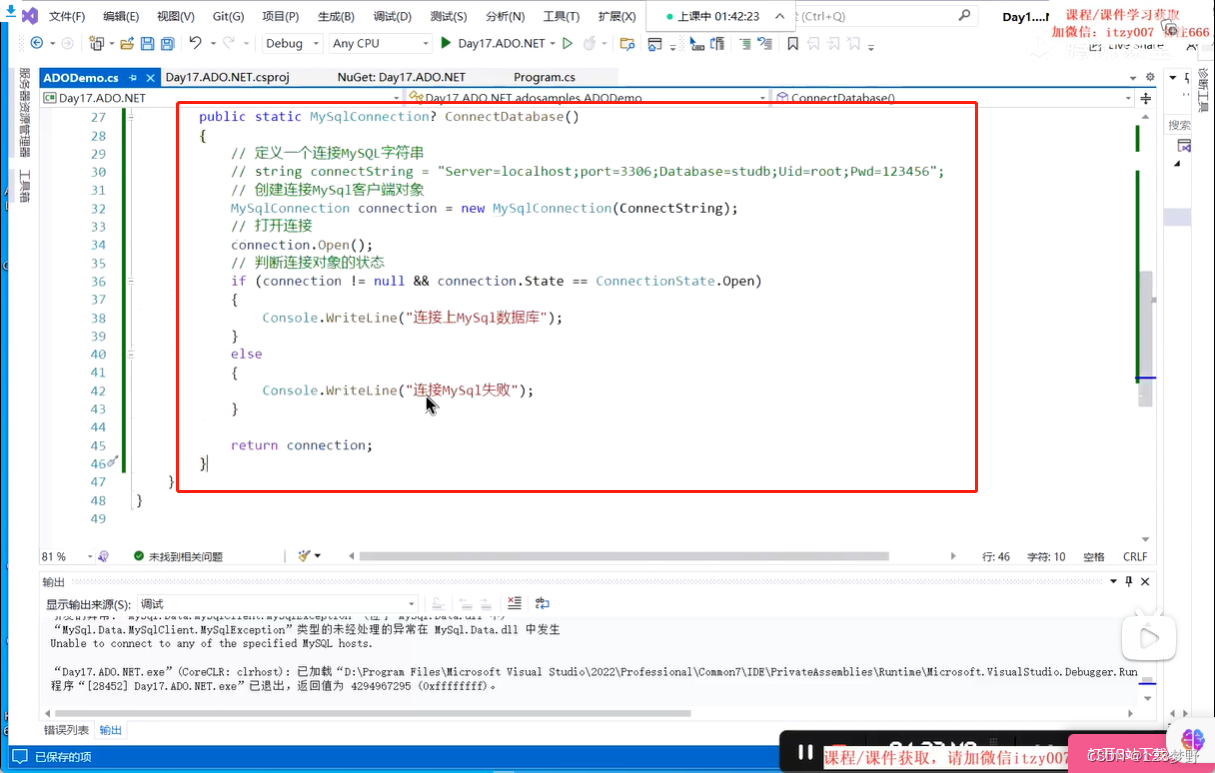Open the output panel window options dropdown

click(1113, 582)
